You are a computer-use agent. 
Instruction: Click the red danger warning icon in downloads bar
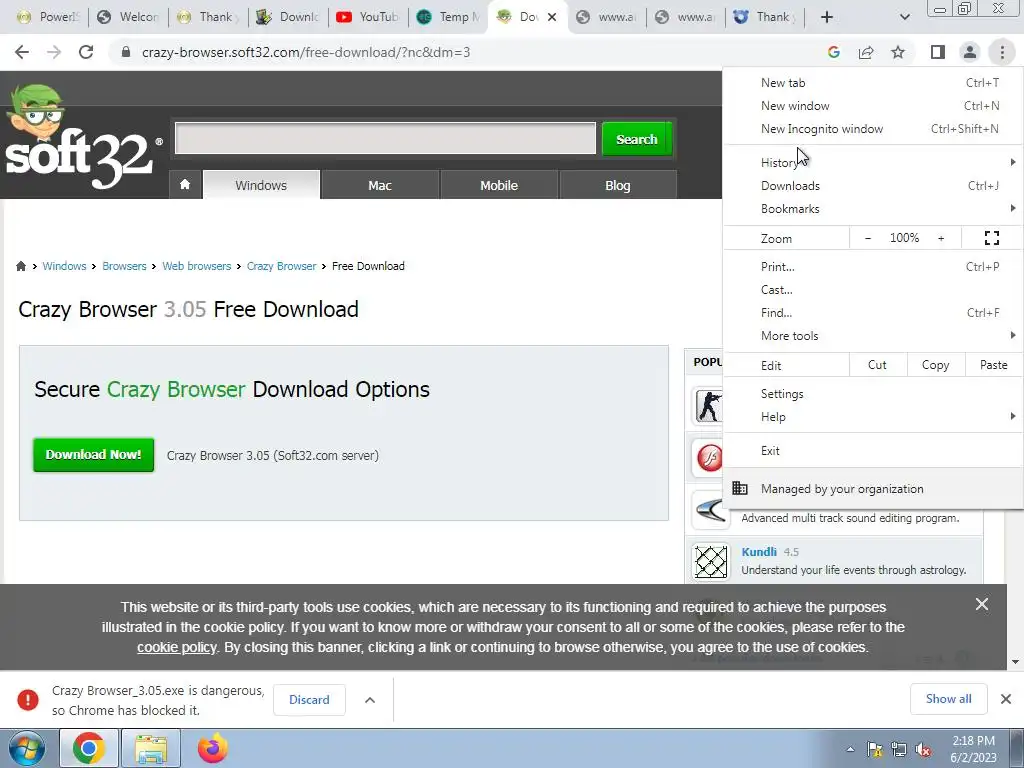[27, 699]
